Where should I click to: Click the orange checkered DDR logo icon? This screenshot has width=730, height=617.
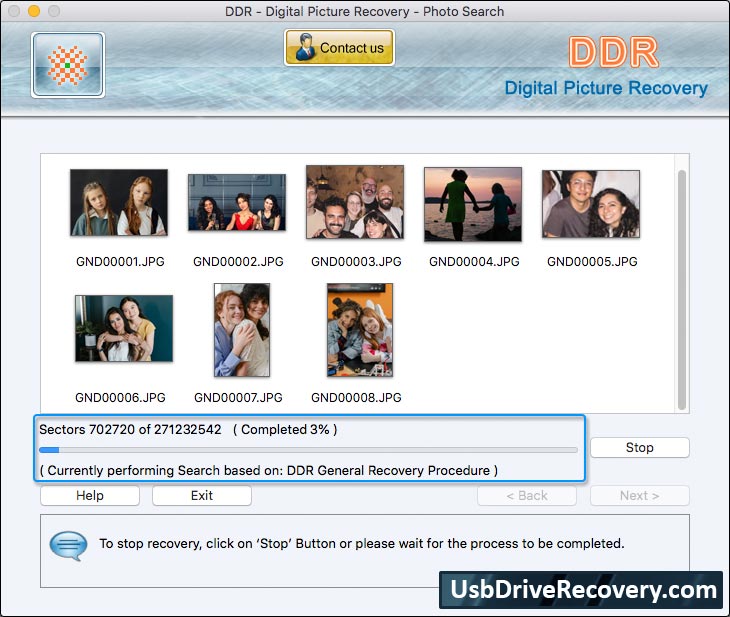[x=68, y=65]
